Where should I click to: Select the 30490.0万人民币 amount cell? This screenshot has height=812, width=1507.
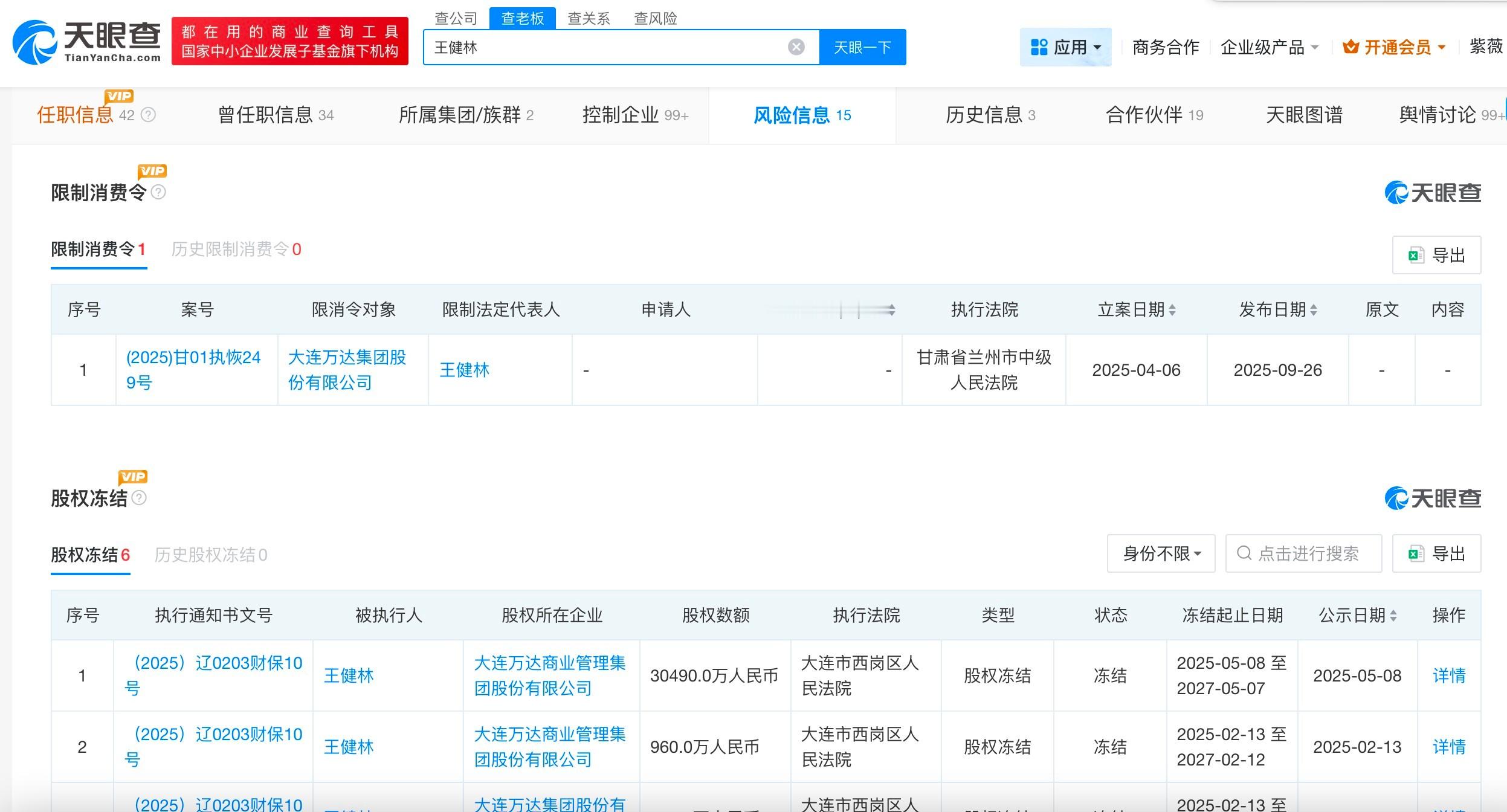point(715,675)
